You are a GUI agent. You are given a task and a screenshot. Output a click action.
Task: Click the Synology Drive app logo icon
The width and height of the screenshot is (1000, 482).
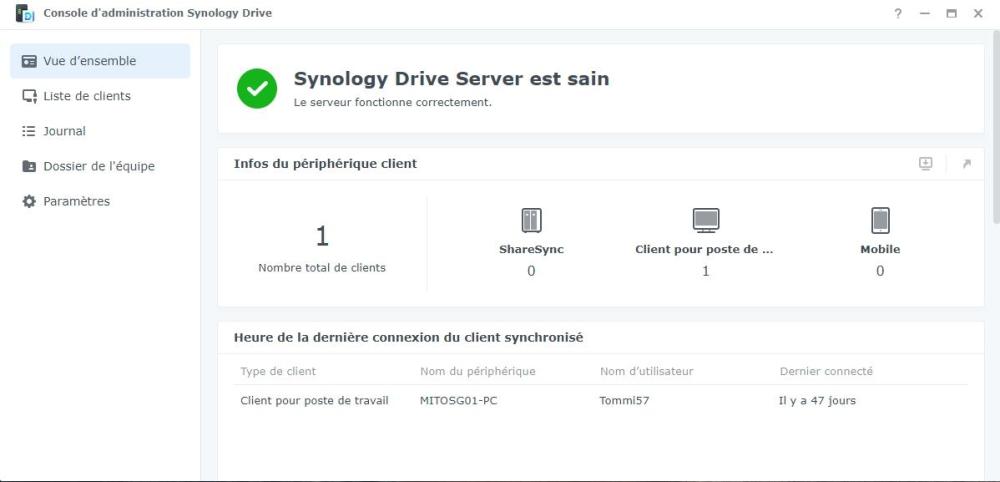point(25,13)
